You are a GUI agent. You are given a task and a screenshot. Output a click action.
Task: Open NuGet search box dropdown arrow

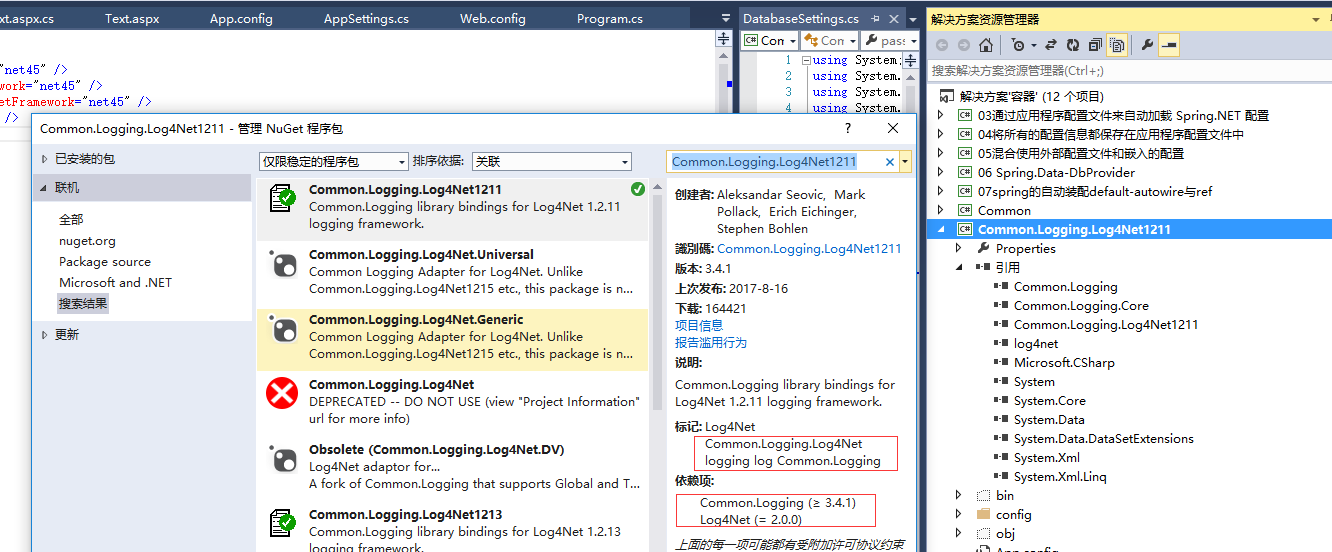pyautogui.click(x=905, y=161)
